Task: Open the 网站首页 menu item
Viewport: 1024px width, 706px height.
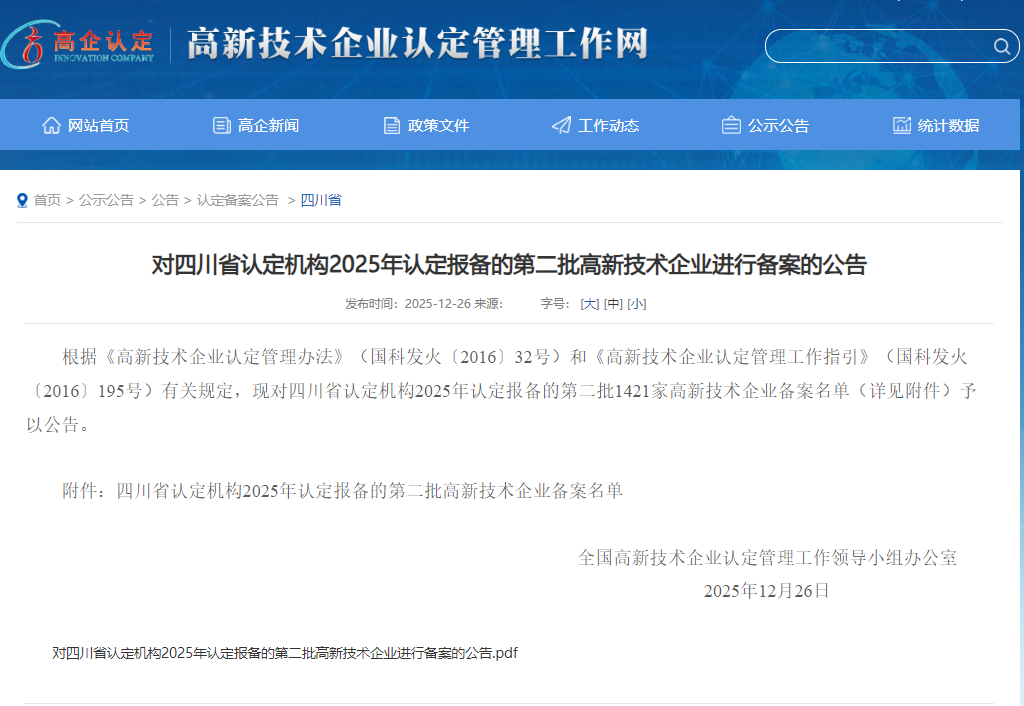Action: click(x=99, y=125)
